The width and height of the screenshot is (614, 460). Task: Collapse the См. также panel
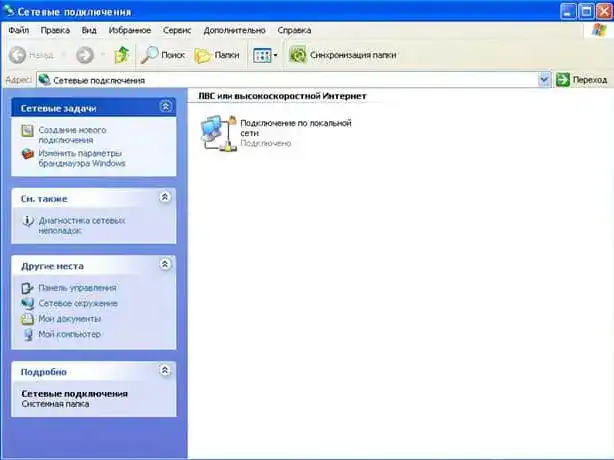(165, 197)
